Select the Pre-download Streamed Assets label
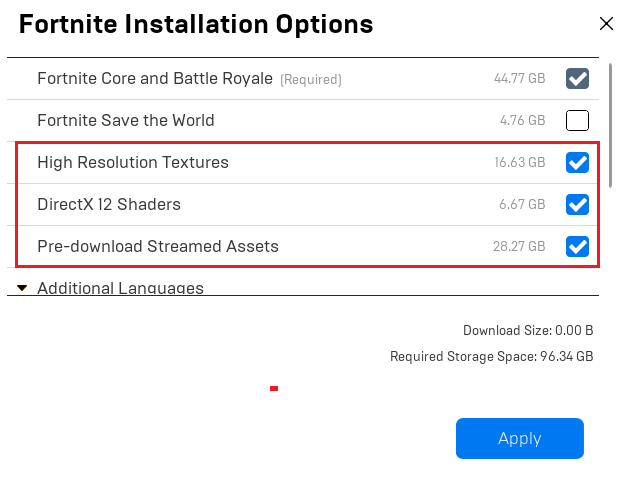 pos(158,246)
